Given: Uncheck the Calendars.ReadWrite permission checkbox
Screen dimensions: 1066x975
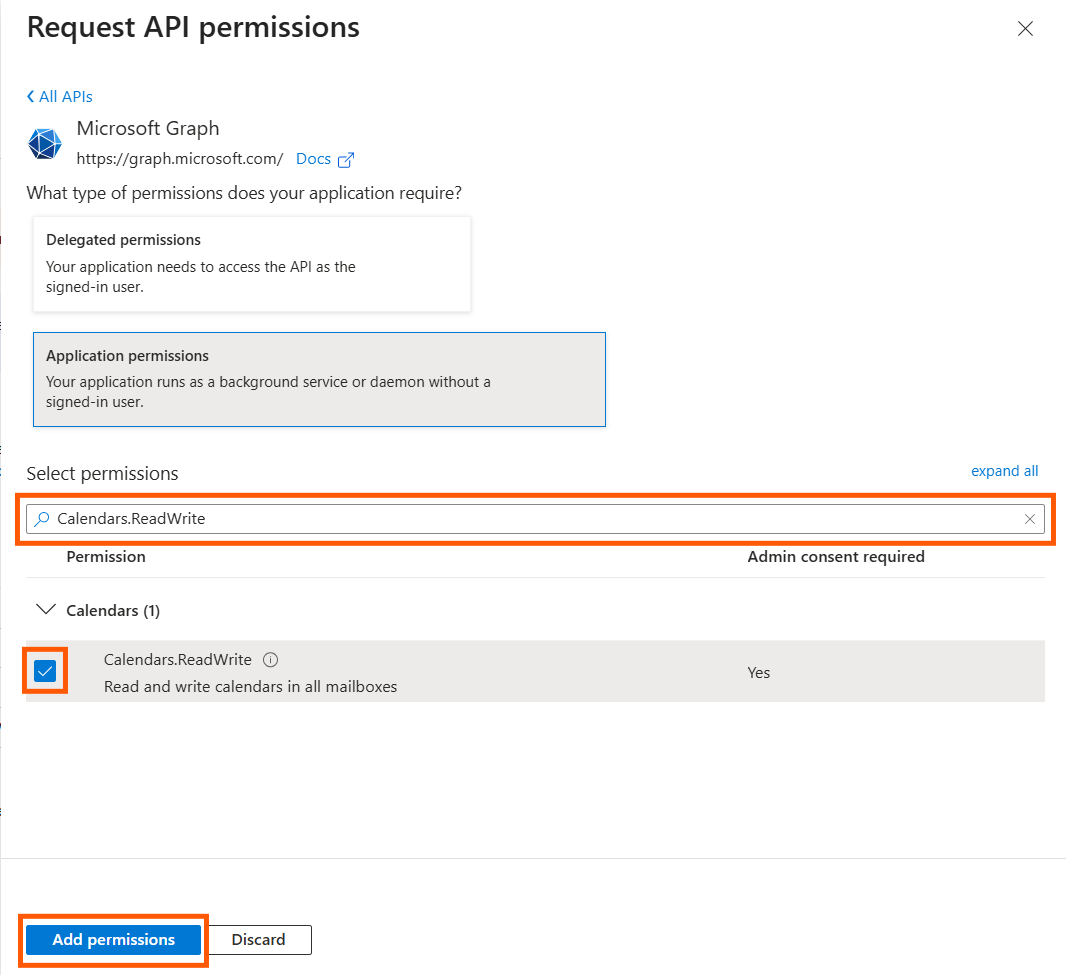Looking at the screenshot, I should point(45,672).
